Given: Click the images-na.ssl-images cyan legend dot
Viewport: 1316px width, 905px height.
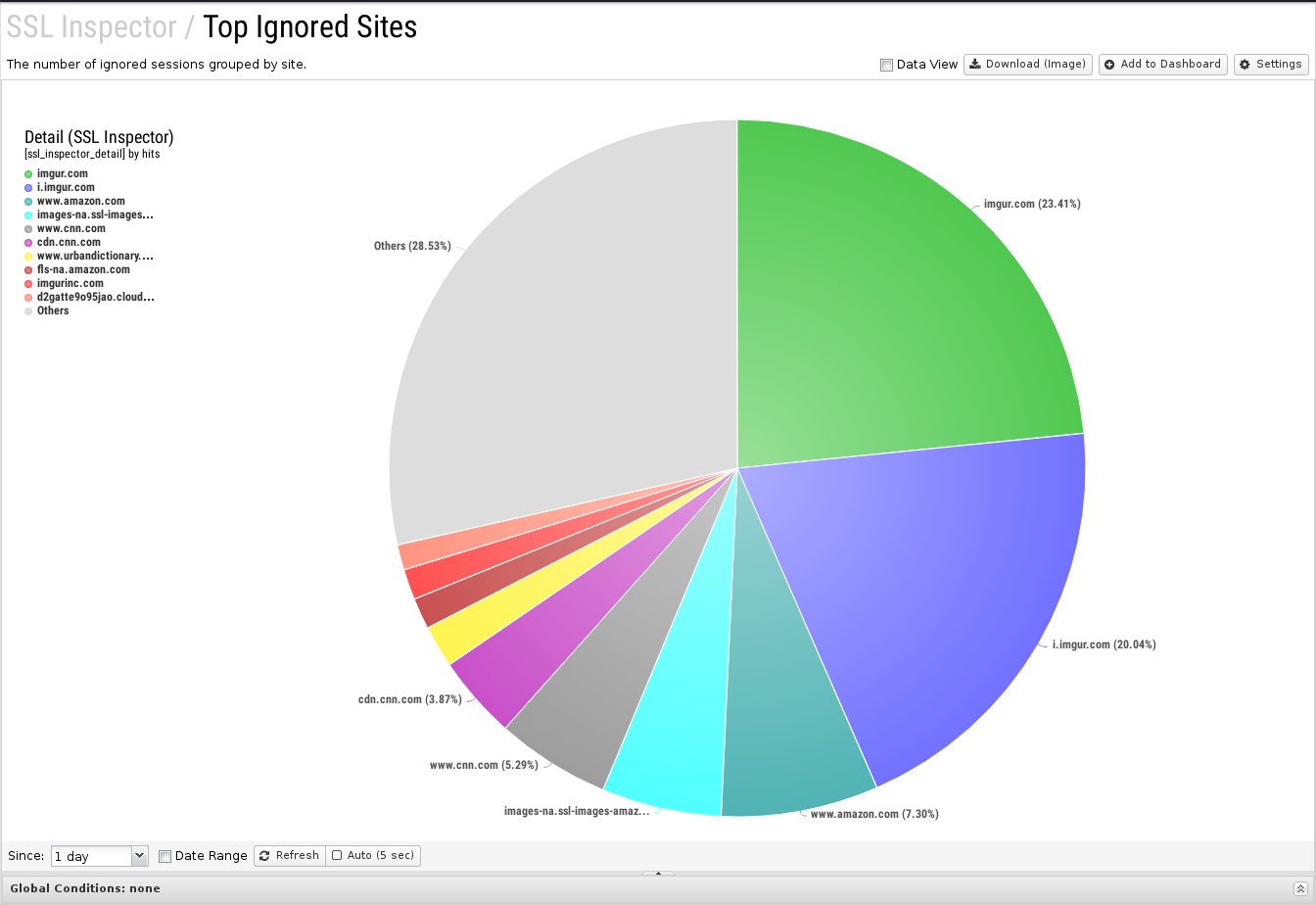Looking at the screenshot, I should [28, 215].
